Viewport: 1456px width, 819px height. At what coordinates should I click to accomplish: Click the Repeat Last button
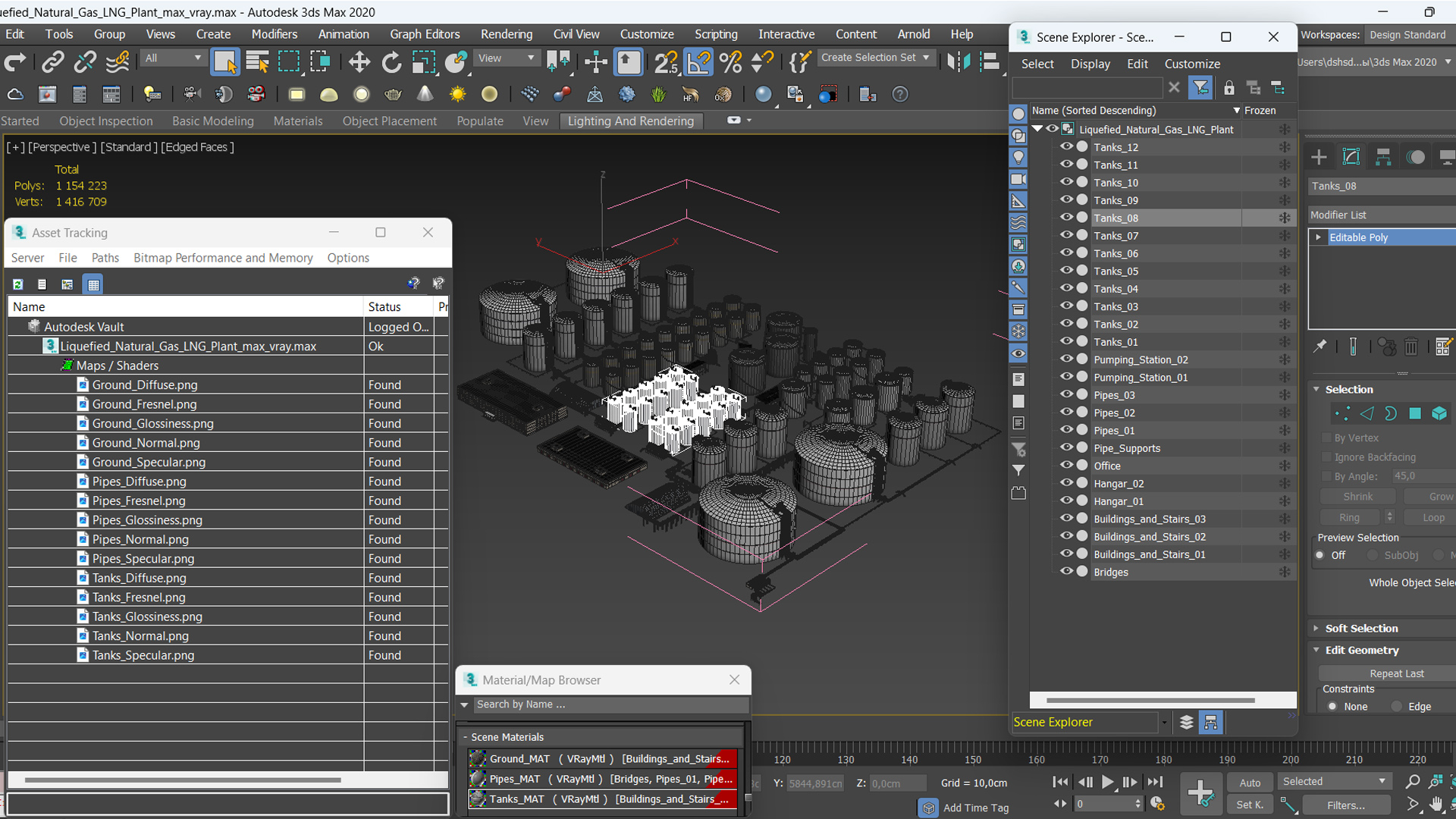pyautogui.click(x=1396, y=673)
